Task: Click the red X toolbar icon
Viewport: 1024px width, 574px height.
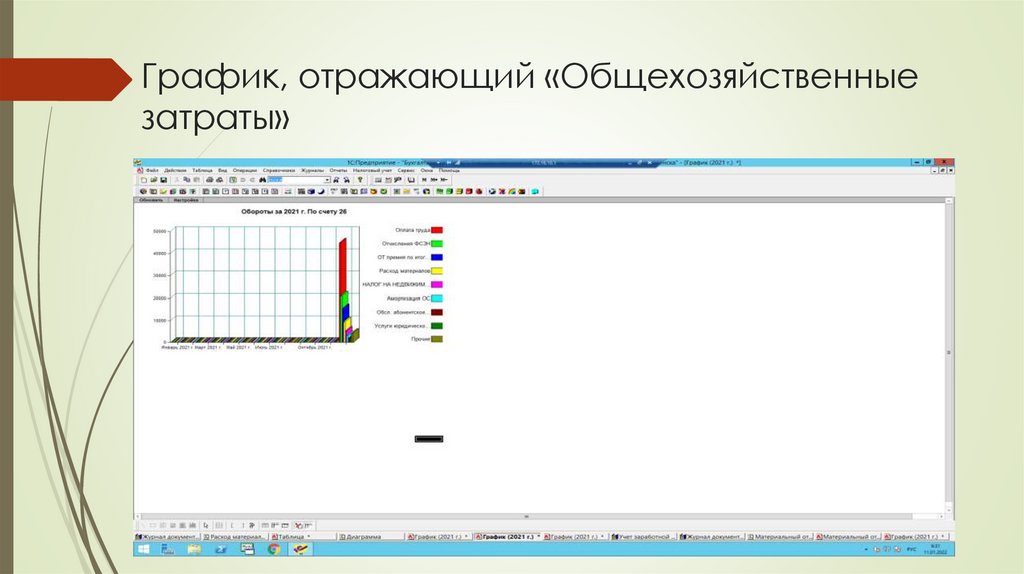Action: pos(502,191)
